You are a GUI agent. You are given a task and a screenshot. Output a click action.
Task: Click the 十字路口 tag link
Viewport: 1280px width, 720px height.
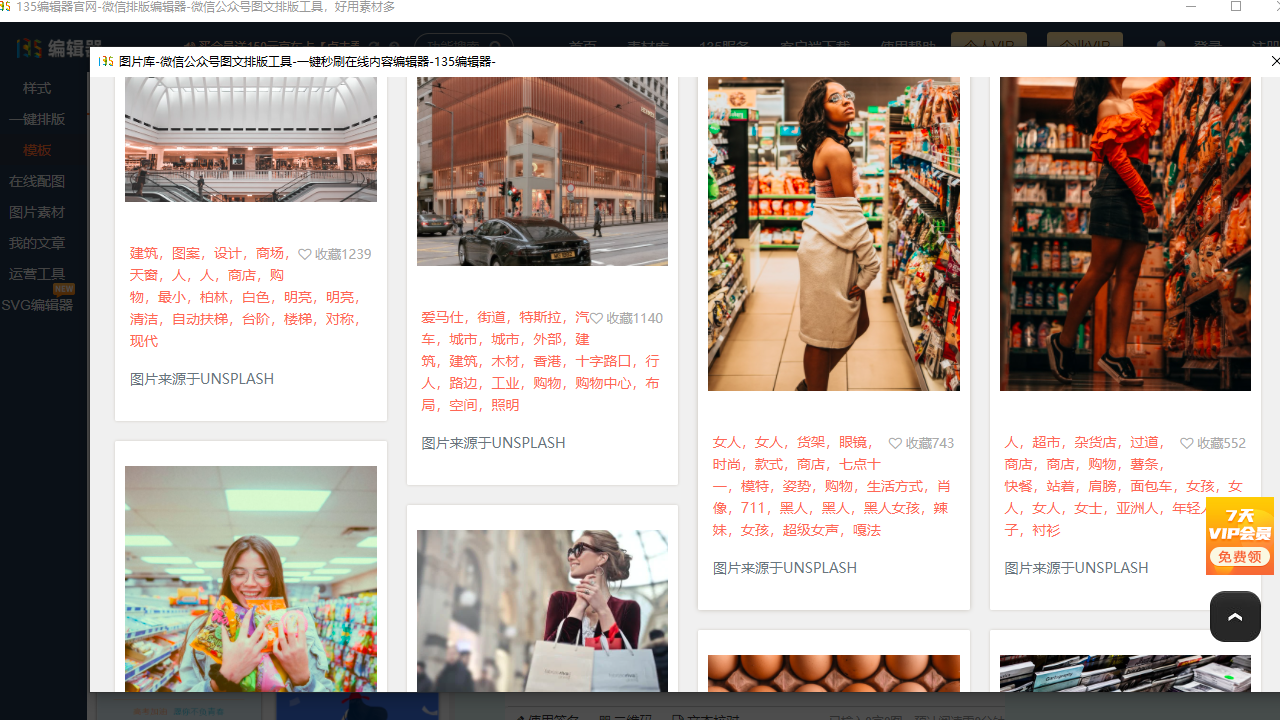pyautogui.click(x=603, y=361)
